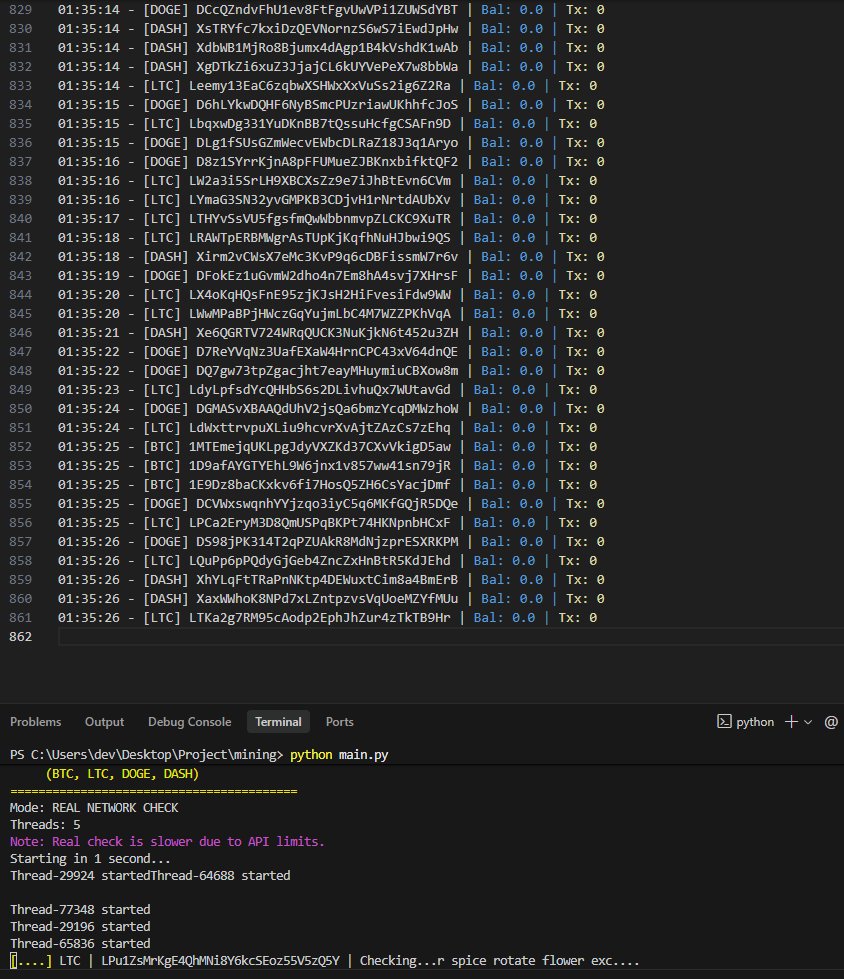Click address LYmaG3SN32yvGMPKB3CDjvH1rNrtdAUbXv
Viewport: 844px width, 979px height.
320,200
